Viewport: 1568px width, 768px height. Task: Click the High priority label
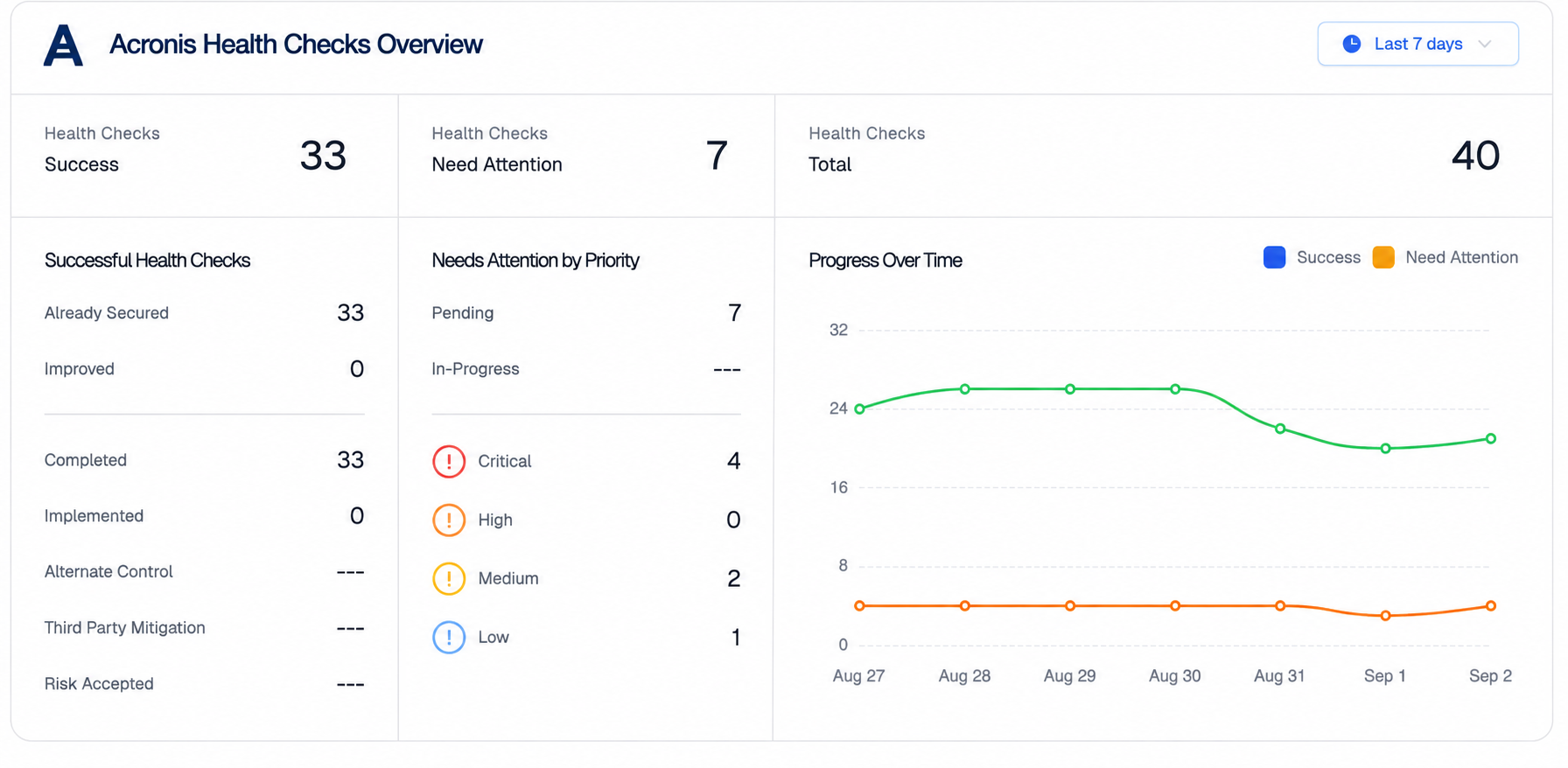point(495,520)
